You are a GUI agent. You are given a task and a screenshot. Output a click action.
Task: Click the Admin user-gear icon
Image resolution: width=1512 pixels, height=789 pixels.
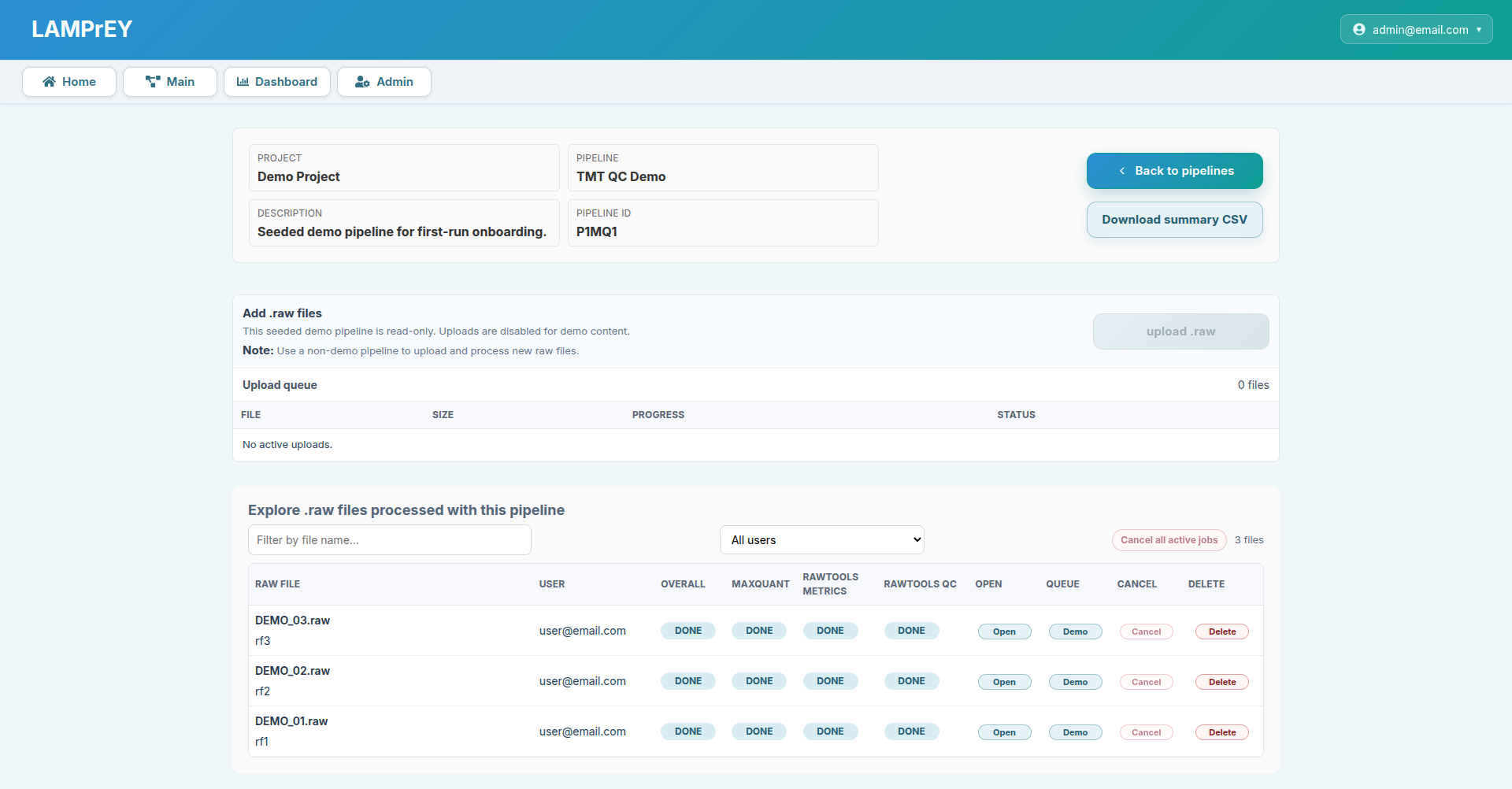click(x=362, y=82)
